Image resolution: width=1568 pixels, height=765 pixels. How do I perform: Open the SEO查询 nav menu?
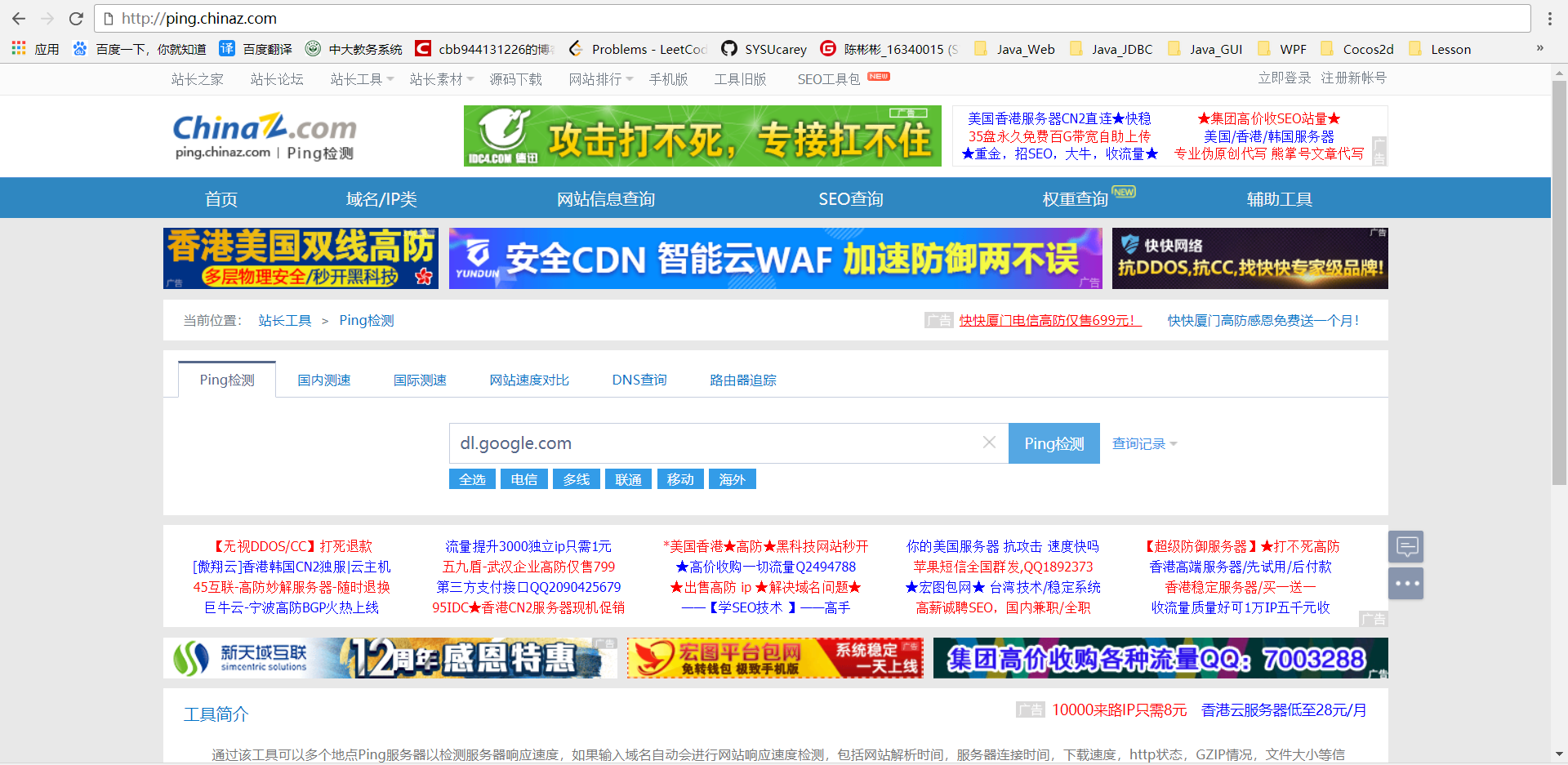pos(851,198)
